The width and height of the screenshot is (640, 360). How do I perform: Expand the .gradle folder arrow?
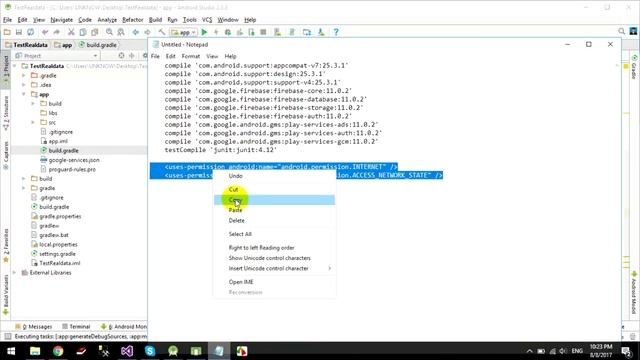[x=24, y=76]
